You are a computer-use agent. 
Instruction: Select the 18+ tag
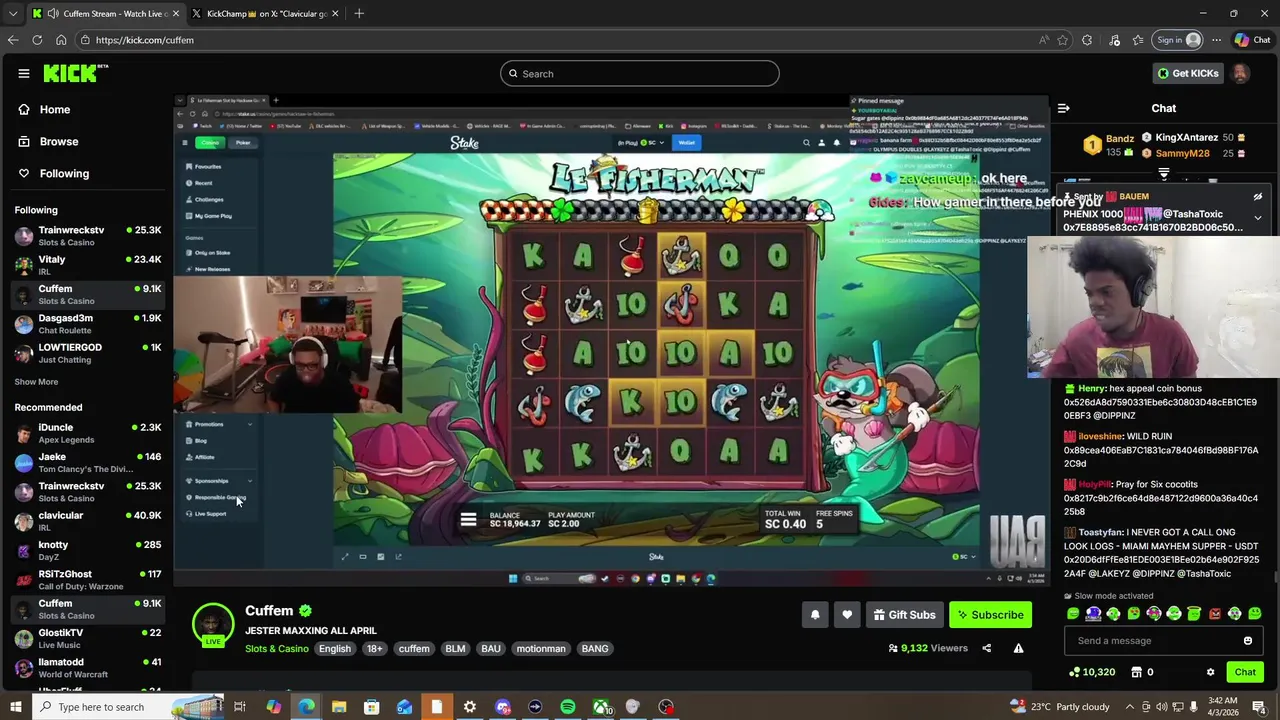(x=374, y=648)
